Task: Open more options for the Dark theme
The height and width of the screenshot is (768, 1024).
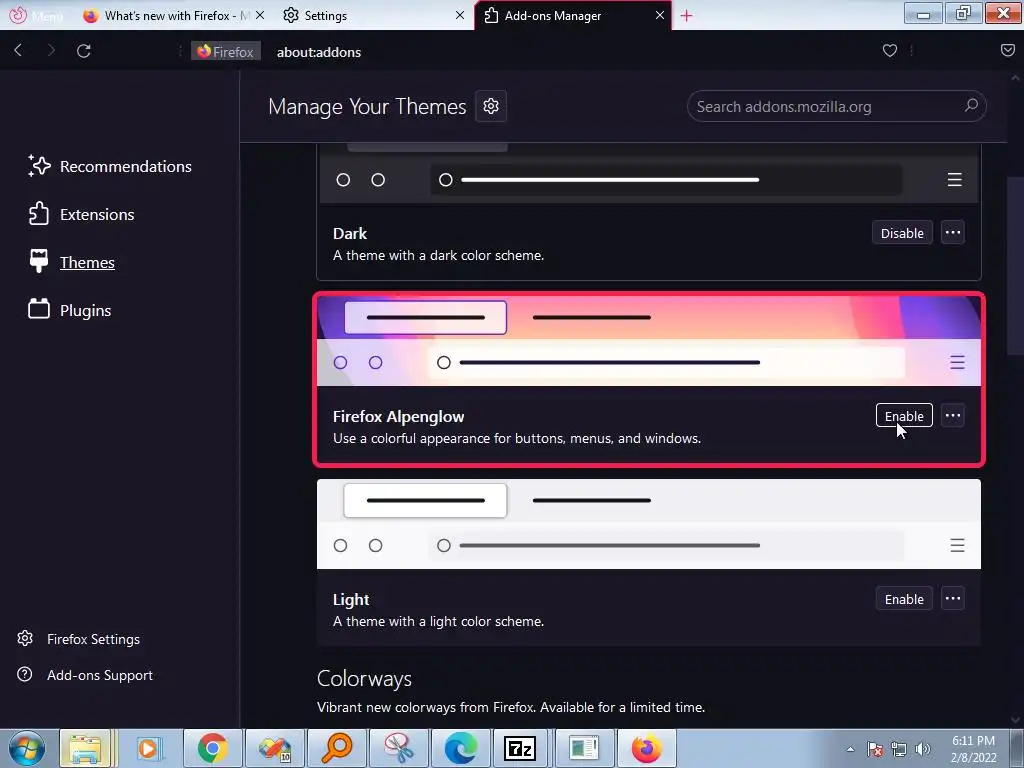Action: (x=953, y=232)
